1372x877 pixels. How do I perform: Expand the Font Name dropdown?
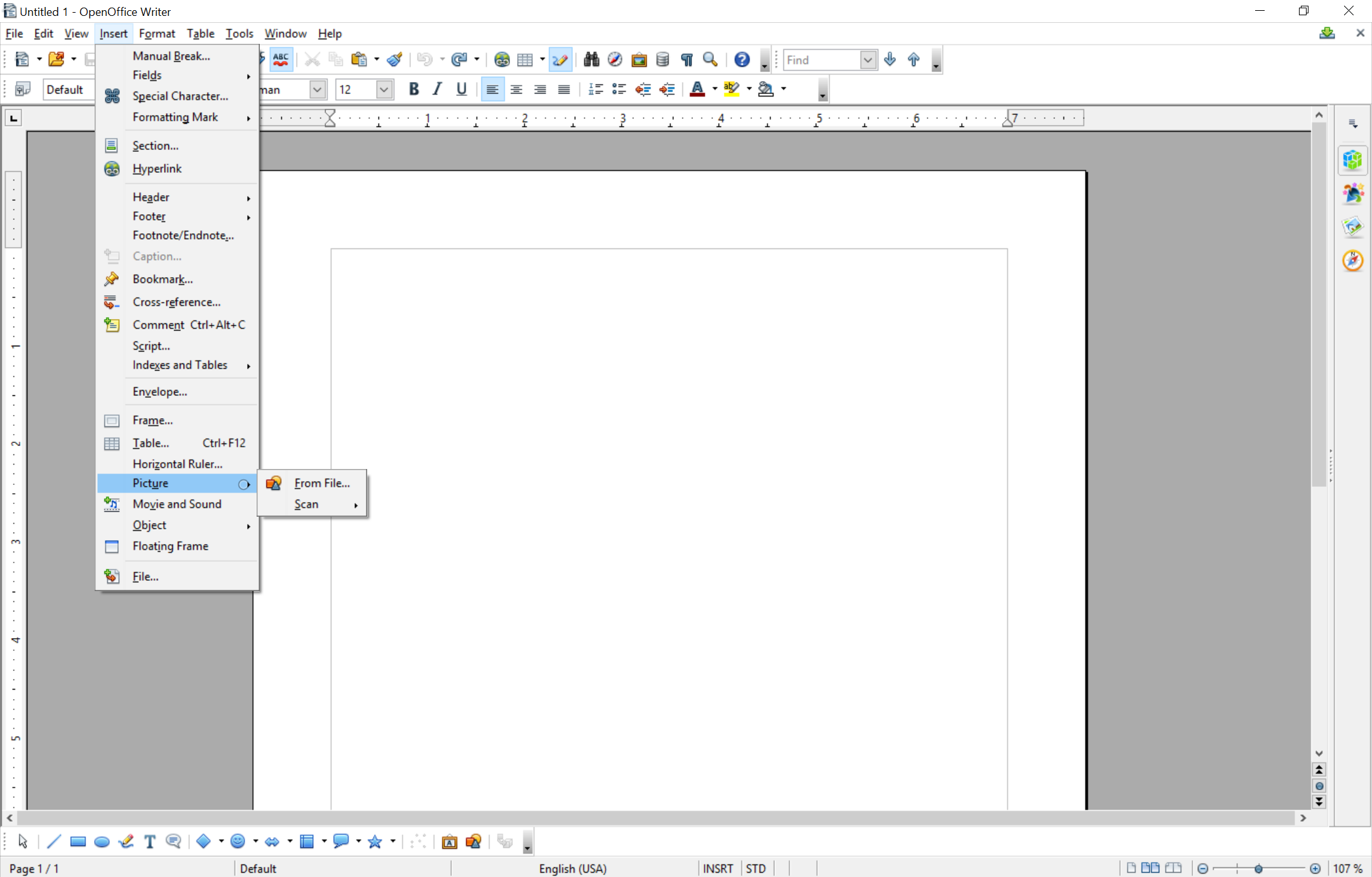318,90
